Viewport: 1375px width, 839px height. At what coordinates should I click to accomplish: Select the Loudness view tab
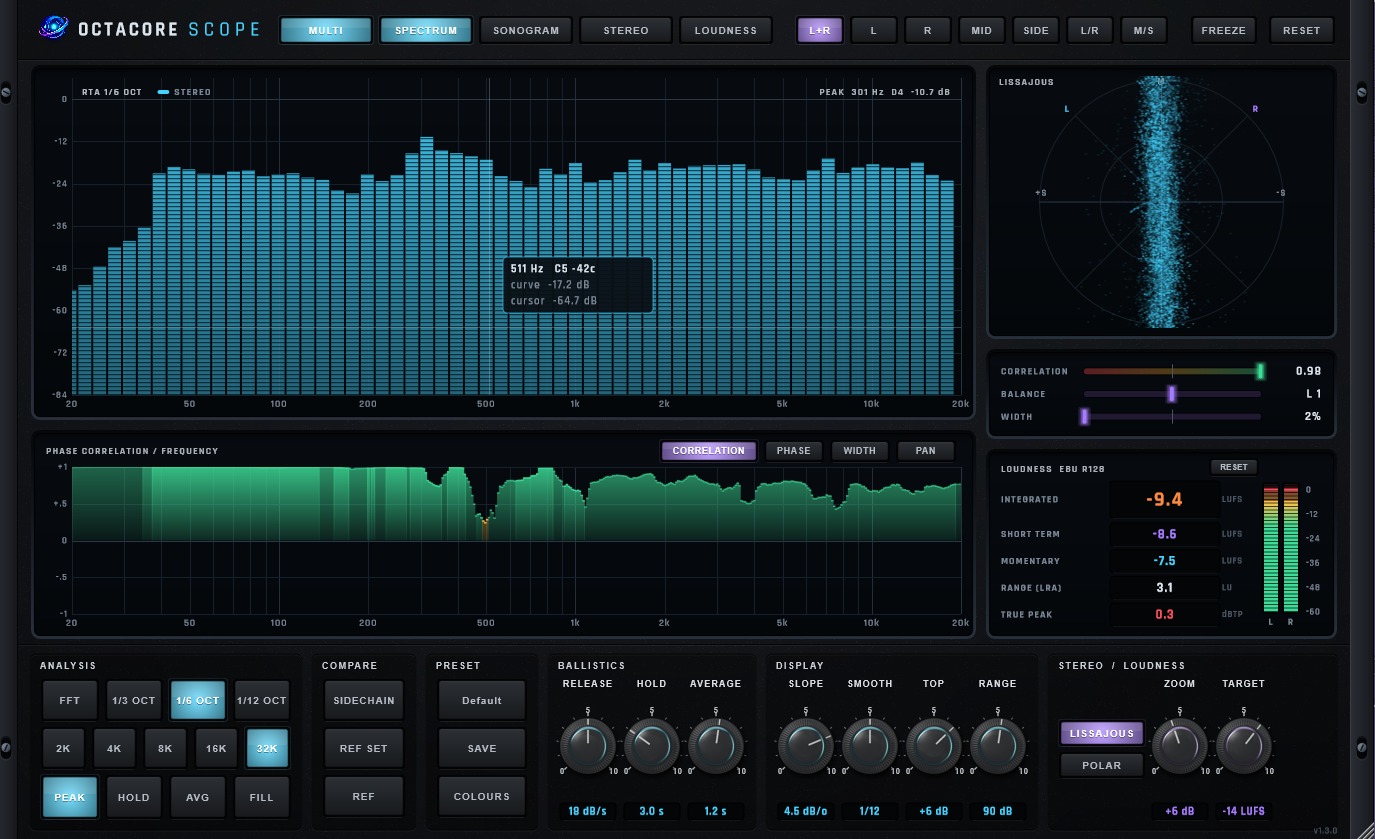click(726, 30)
